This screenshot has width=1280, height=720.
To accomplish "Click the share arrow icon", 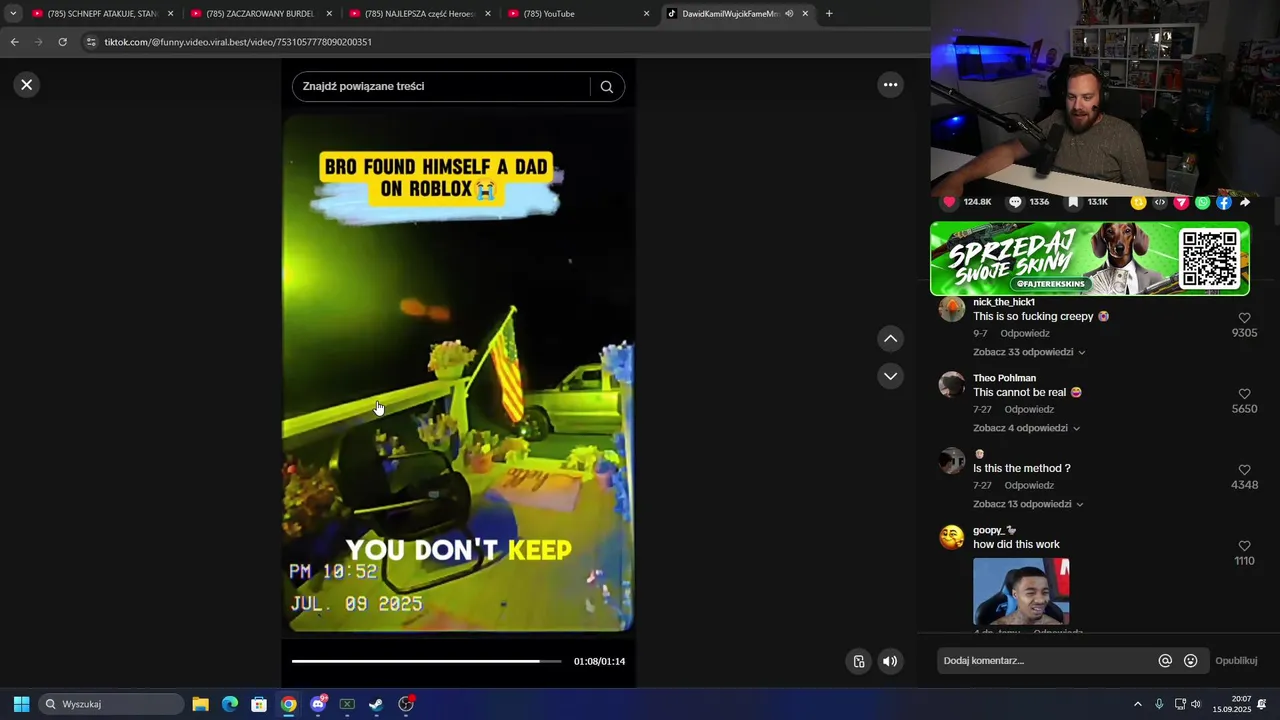I will [x=1245, y=202].
